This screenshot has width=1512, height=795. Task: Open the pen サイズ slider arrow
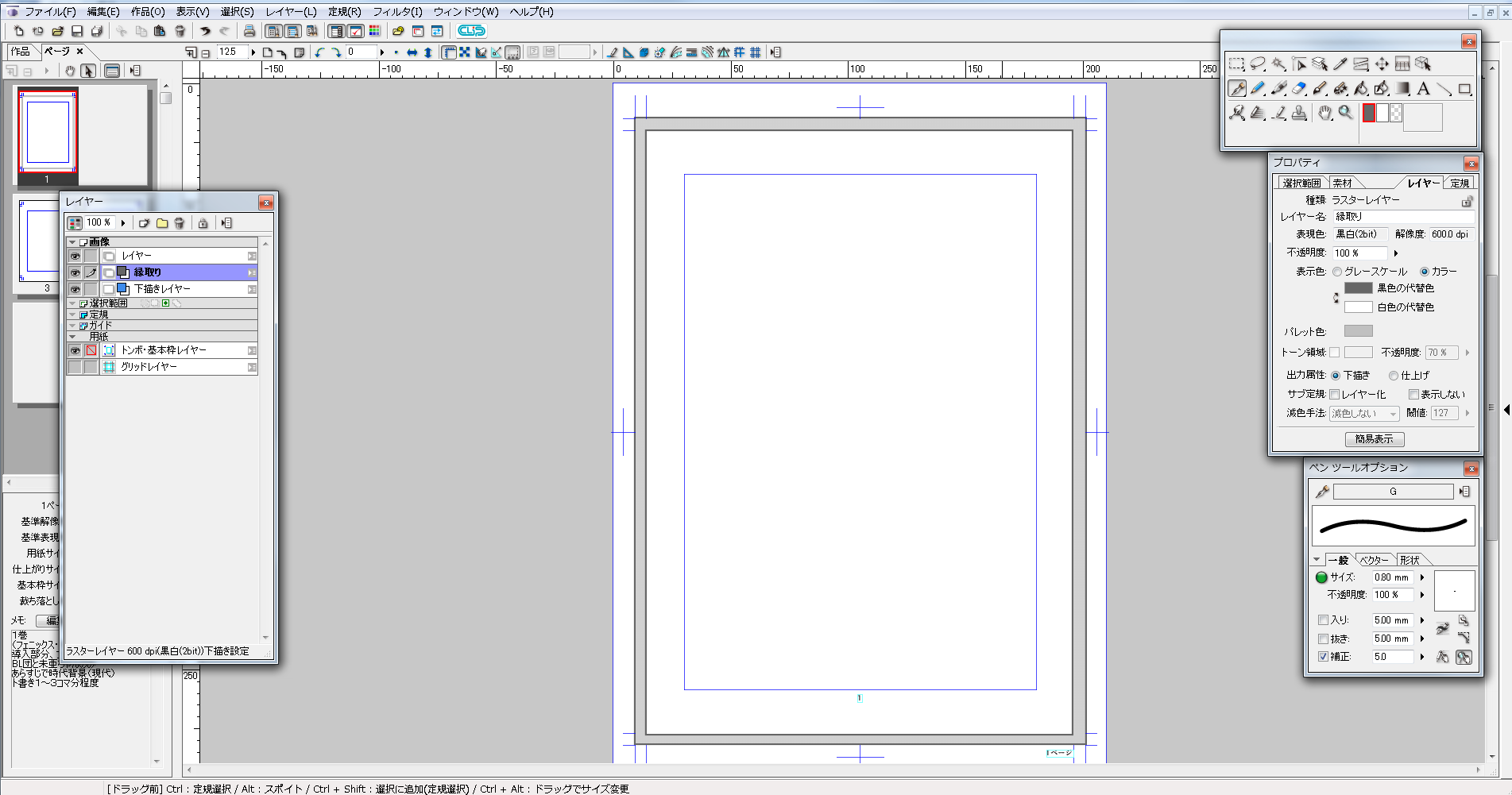[1422, 577]
